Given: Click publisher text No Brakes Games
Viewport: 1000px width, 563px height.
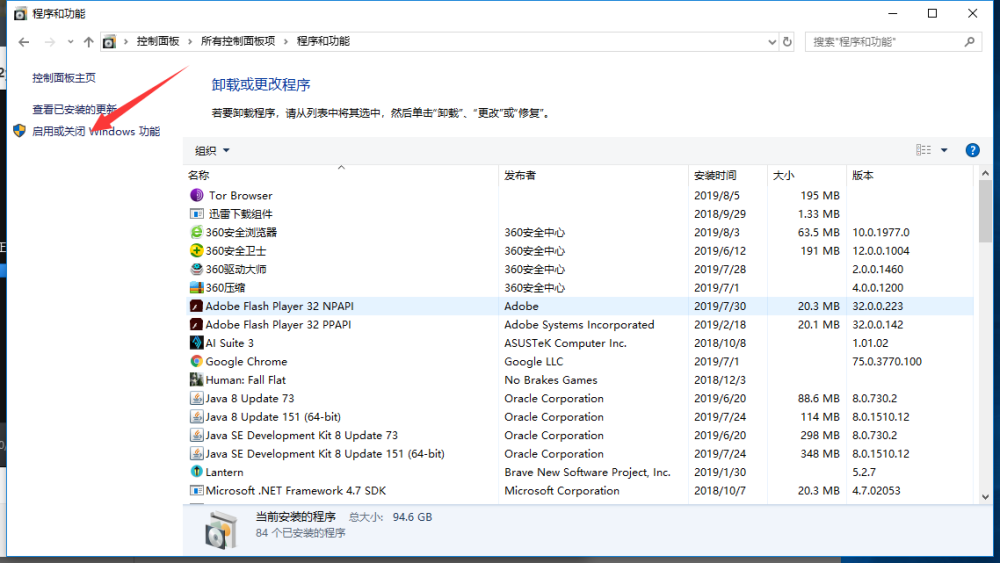Looking at the screenshot, I should pos(550,380).
